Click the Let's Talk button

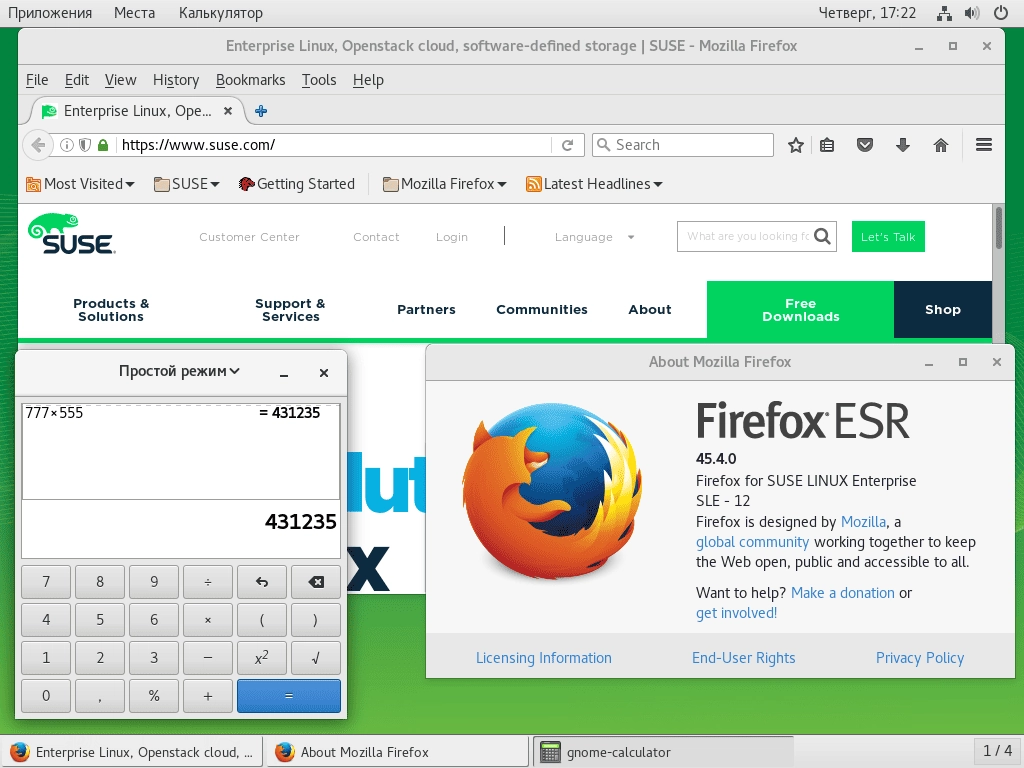(888, 236)
